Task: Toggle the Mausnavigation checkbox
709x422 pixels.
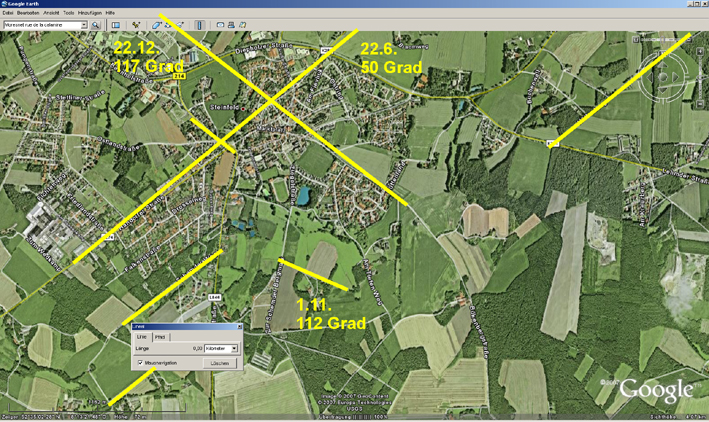Action: pyautogui.click(x=140, y=363)
